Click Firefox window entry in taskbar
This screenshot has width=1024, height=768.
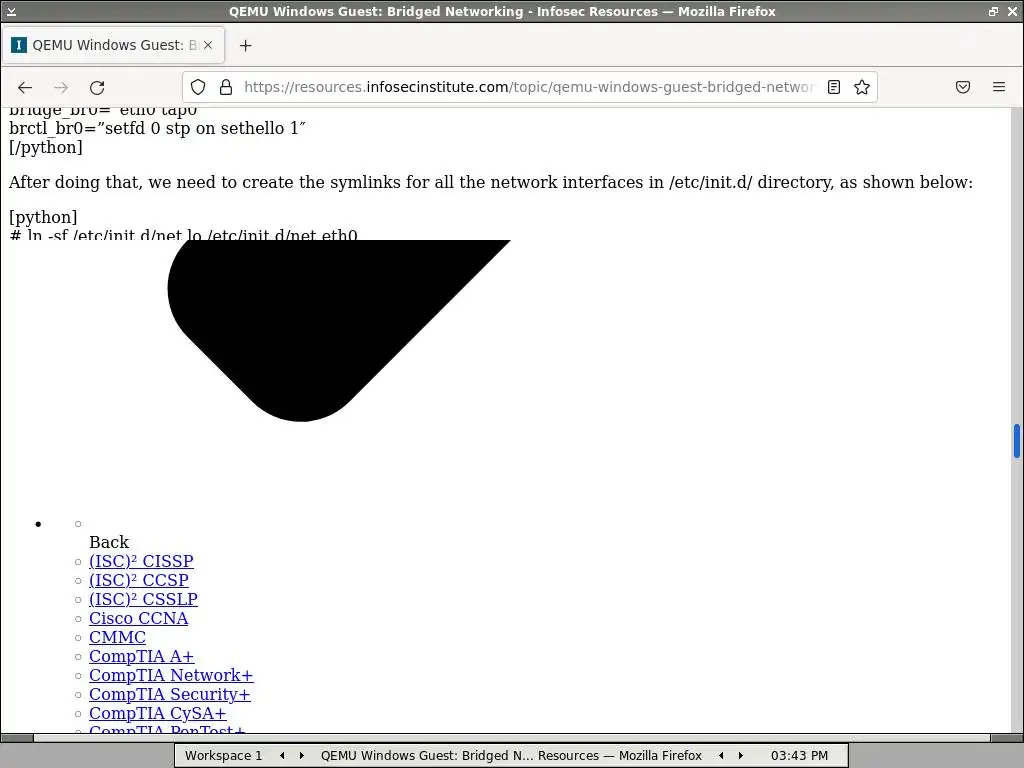tap(511, 756)
